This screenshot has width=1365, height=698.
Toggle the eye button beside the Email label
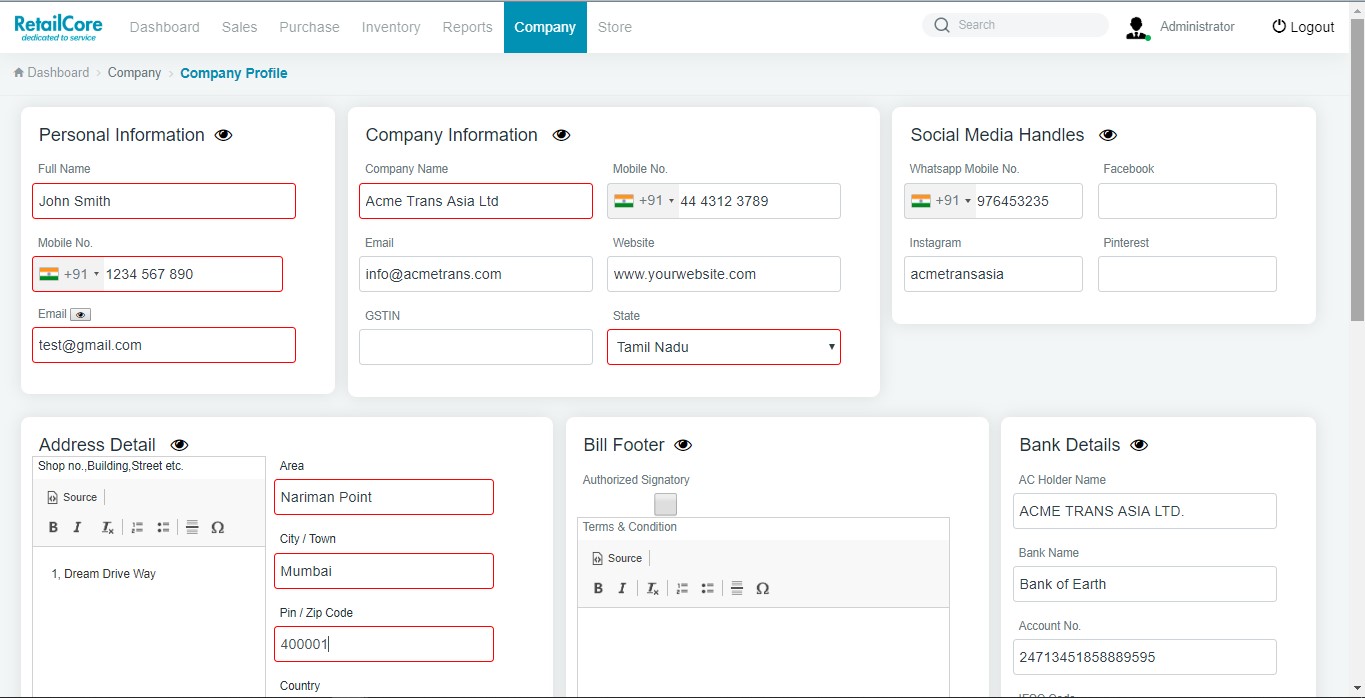coord(80,314)
